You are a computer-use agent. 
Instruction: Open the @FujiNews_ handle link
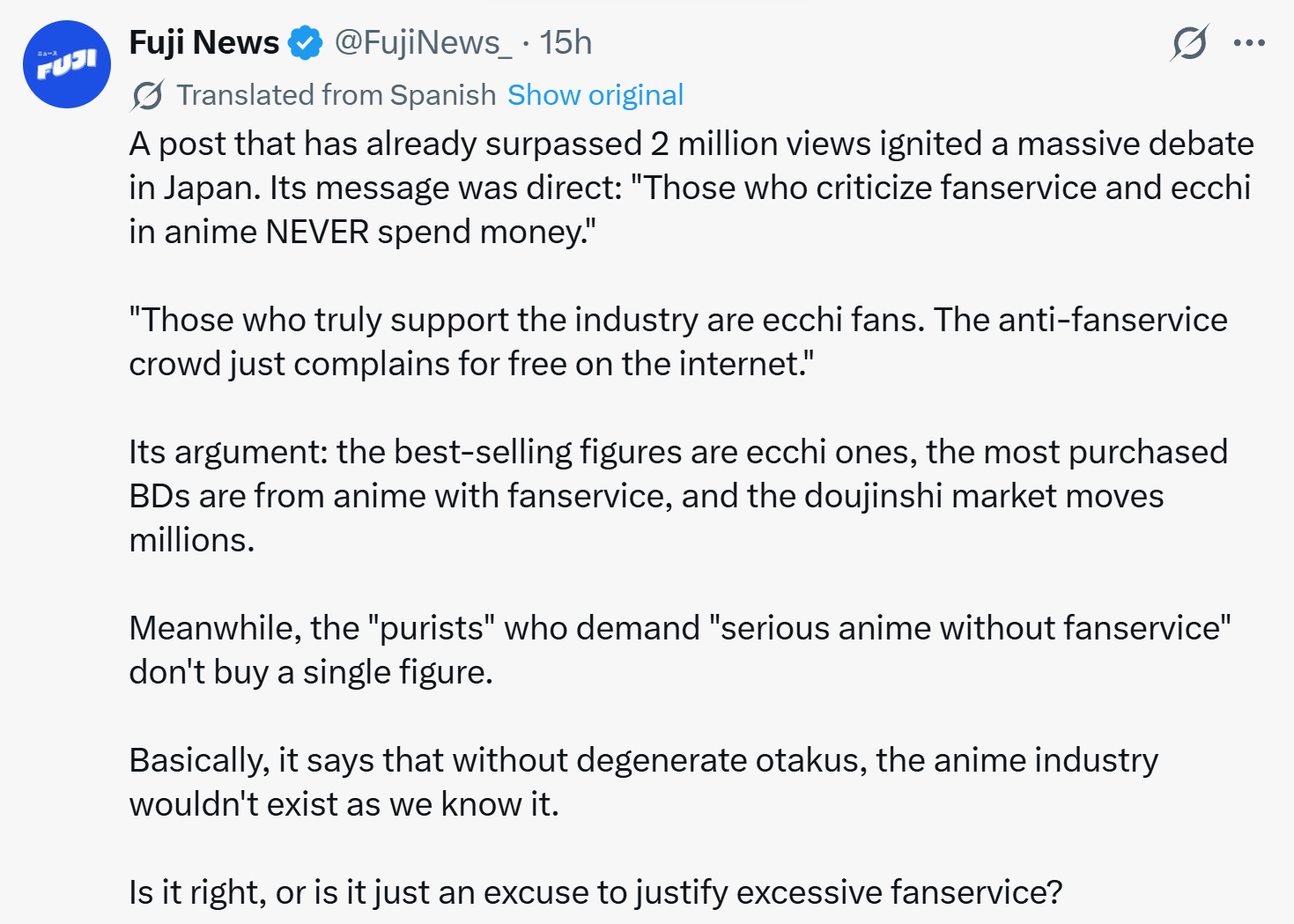pyautogui.click(x=423, y=42)
